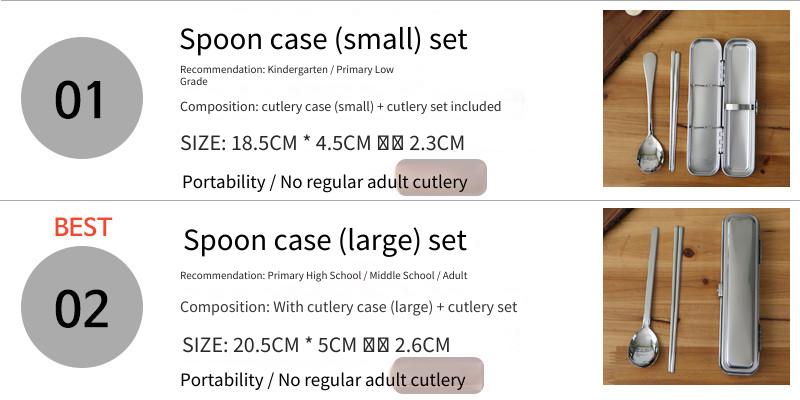Click the large set's Portability text

tap(222, 380)
